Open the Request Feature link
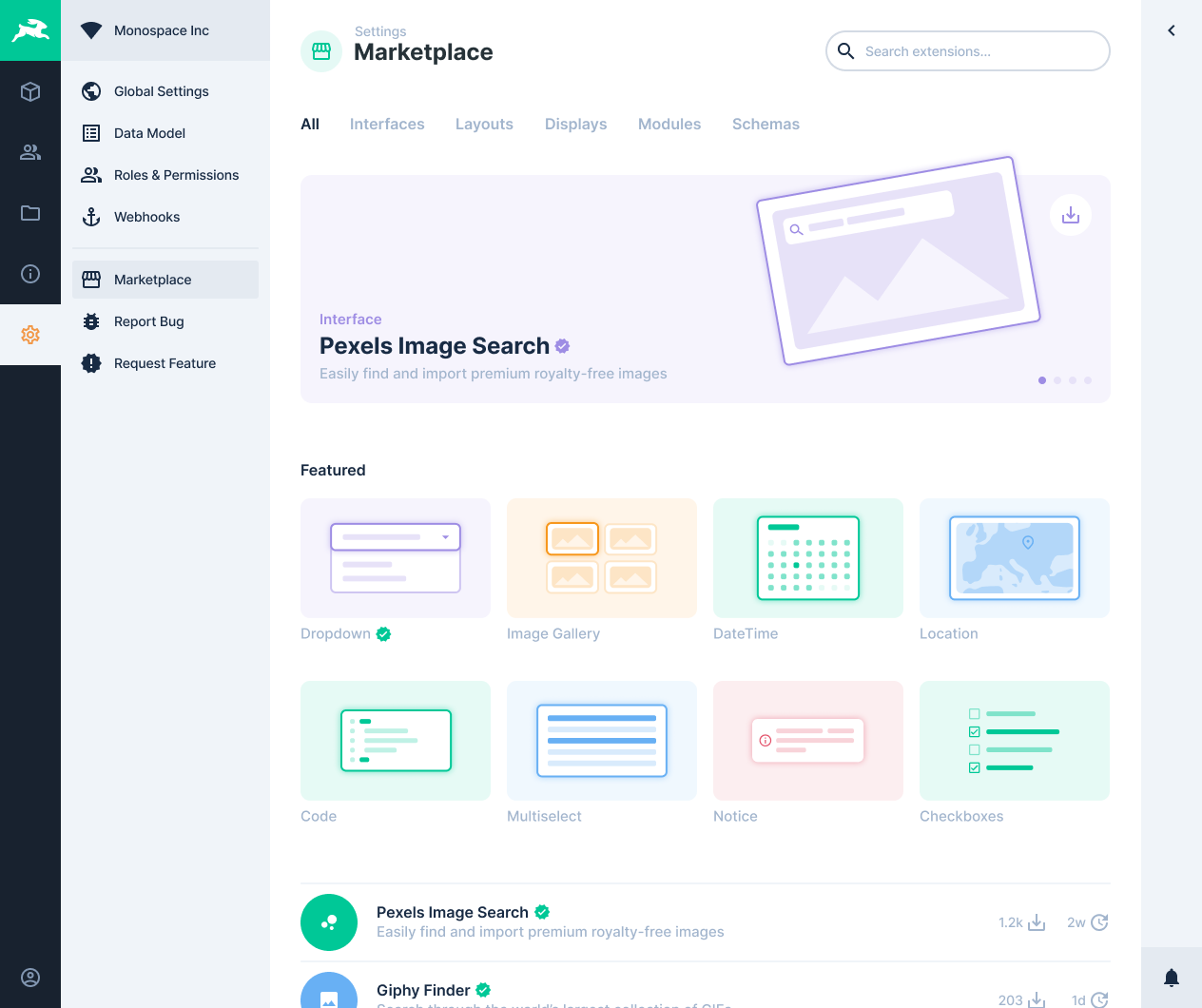 tap(165, 363)
